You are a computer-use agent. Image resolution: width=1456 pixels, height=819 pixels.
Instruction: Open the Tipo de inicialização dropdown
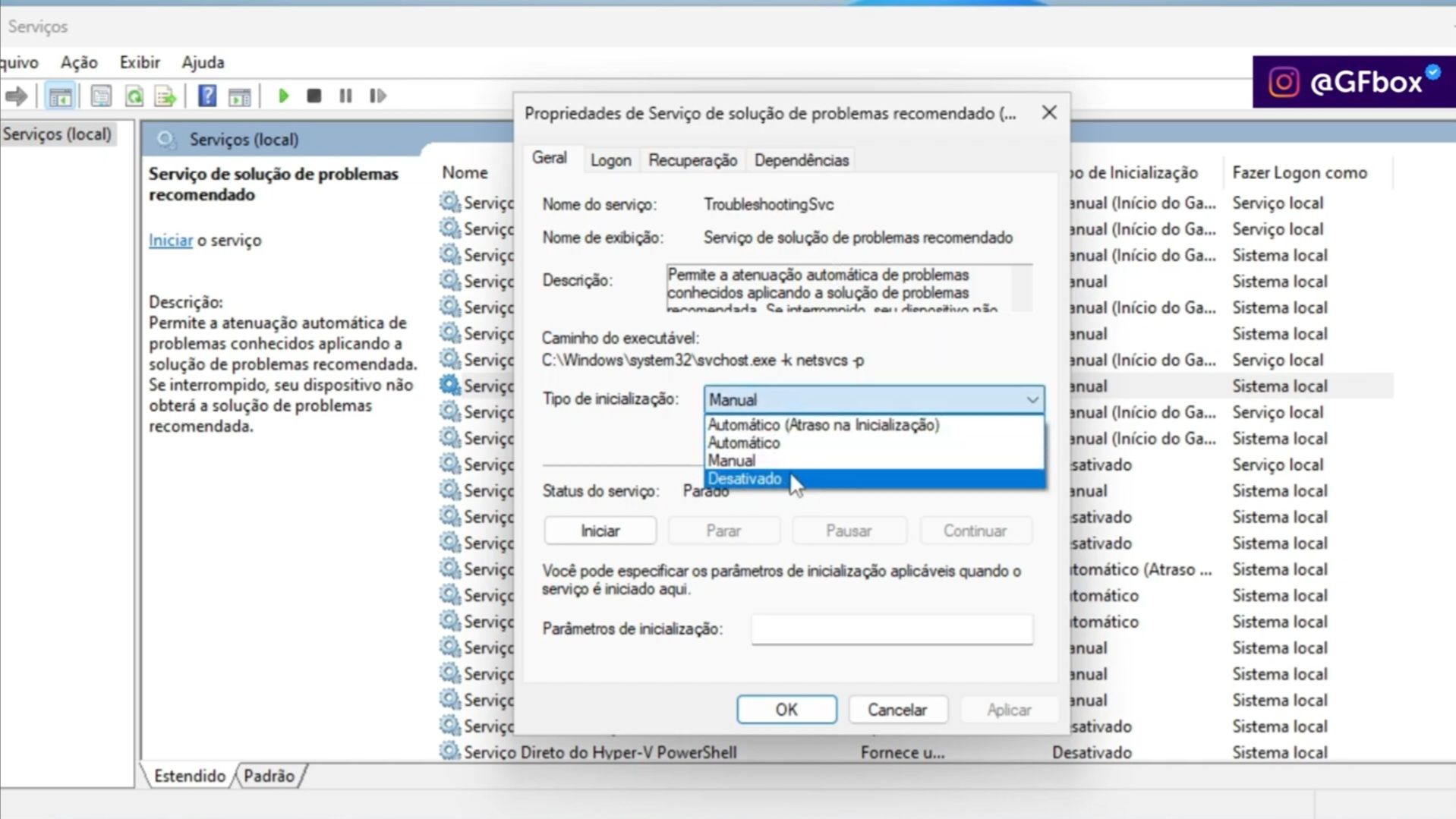pyautogui.click(x=1030, y=399)
